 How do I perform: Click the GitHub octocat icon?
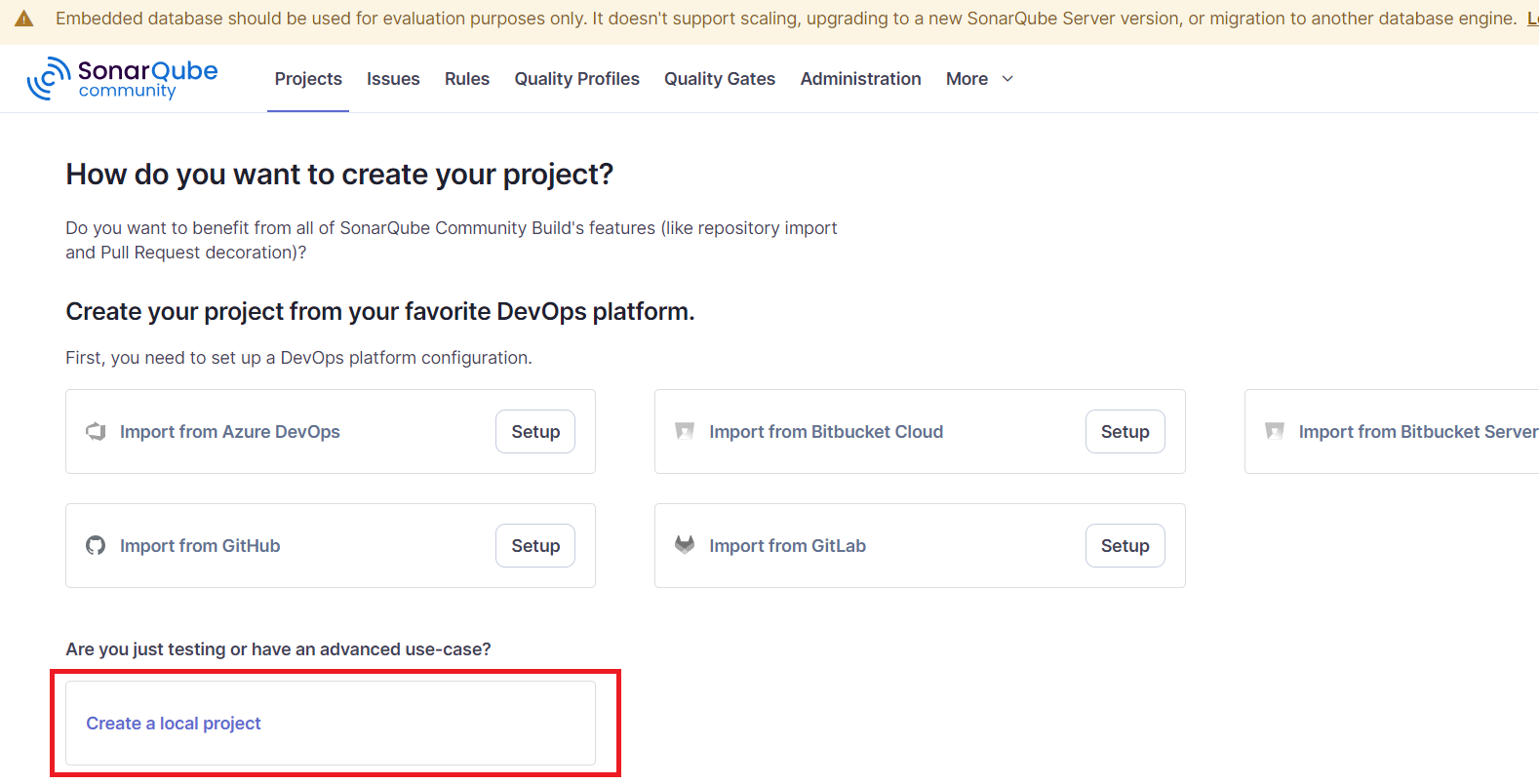(96, 546)
